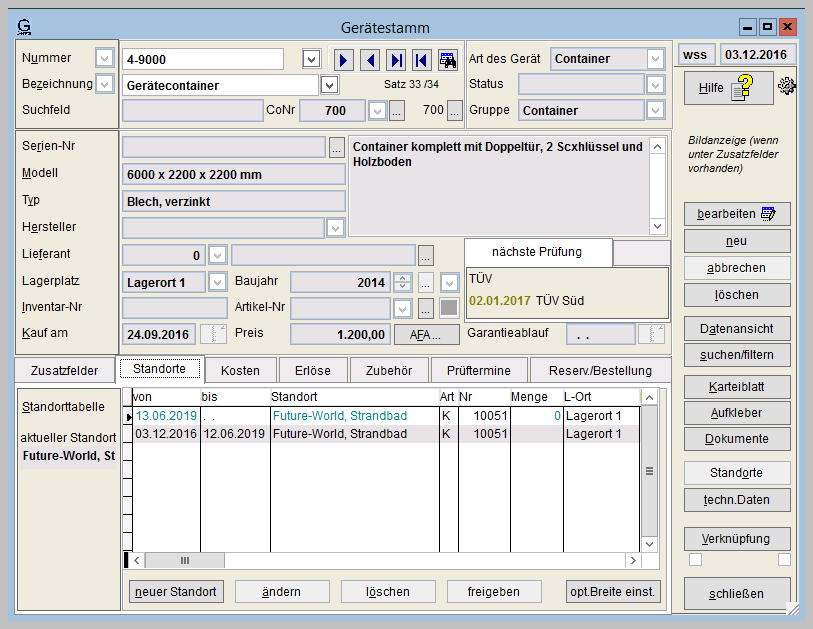This screenshot has height=629, width=813.
Task: Expand the Lagerplatz dropdown
Action: pyautogui.click(x=217, y=283)
